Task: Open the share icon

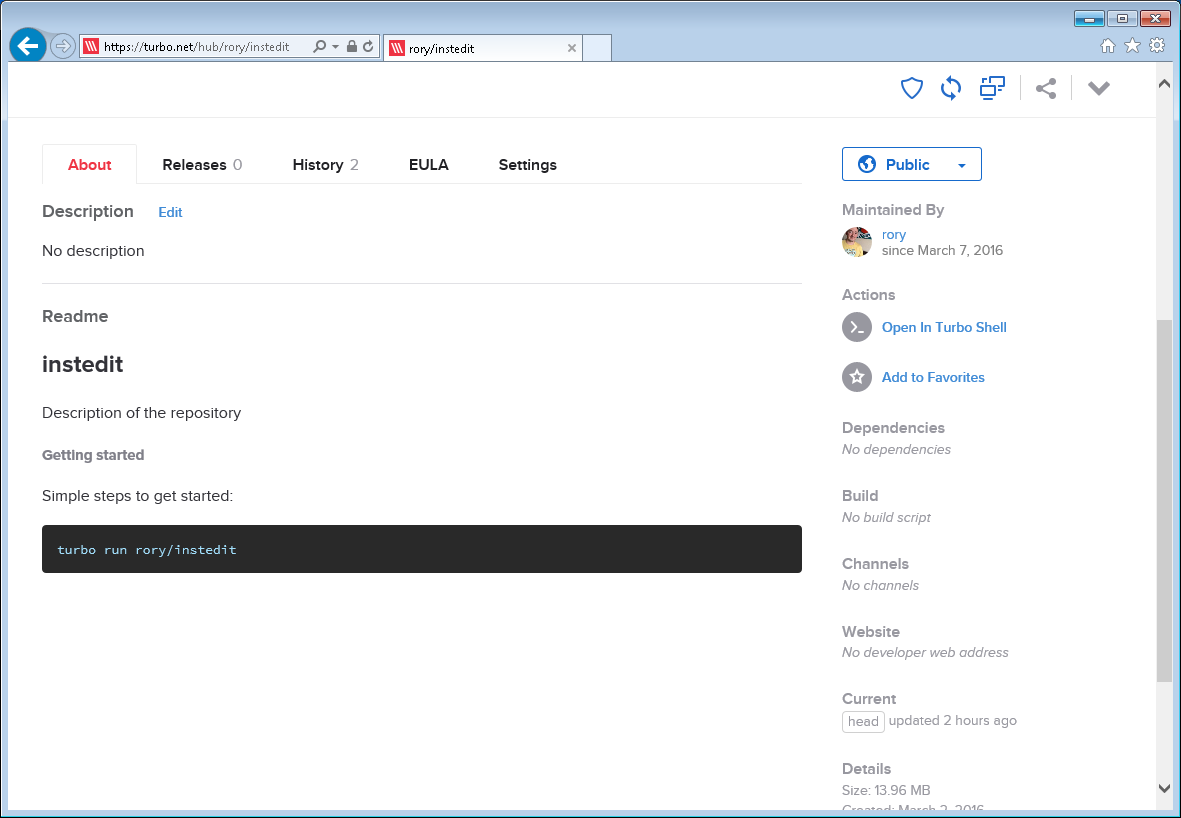Action: click(1045, 88)
